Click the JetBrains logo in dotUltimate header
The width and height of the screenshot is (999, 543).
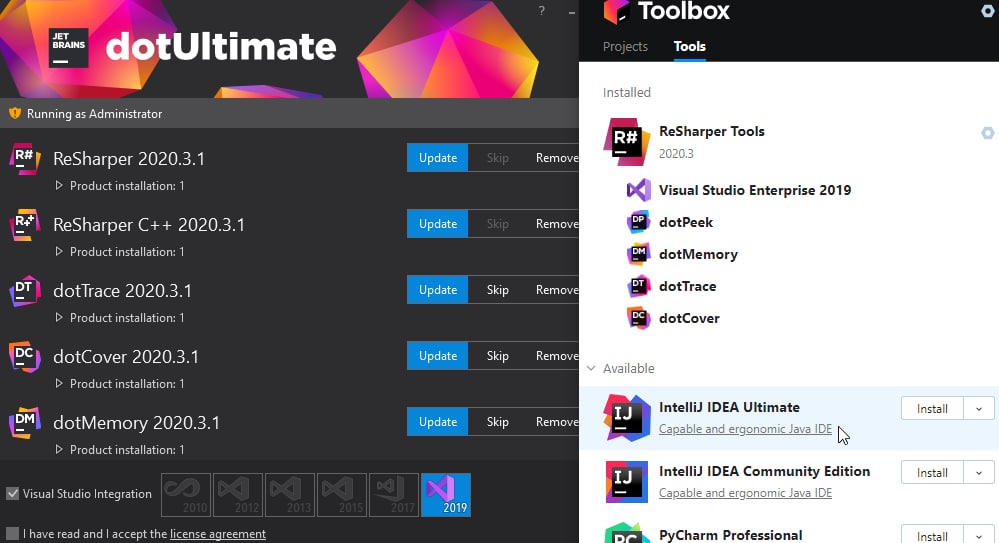point(69,48)
